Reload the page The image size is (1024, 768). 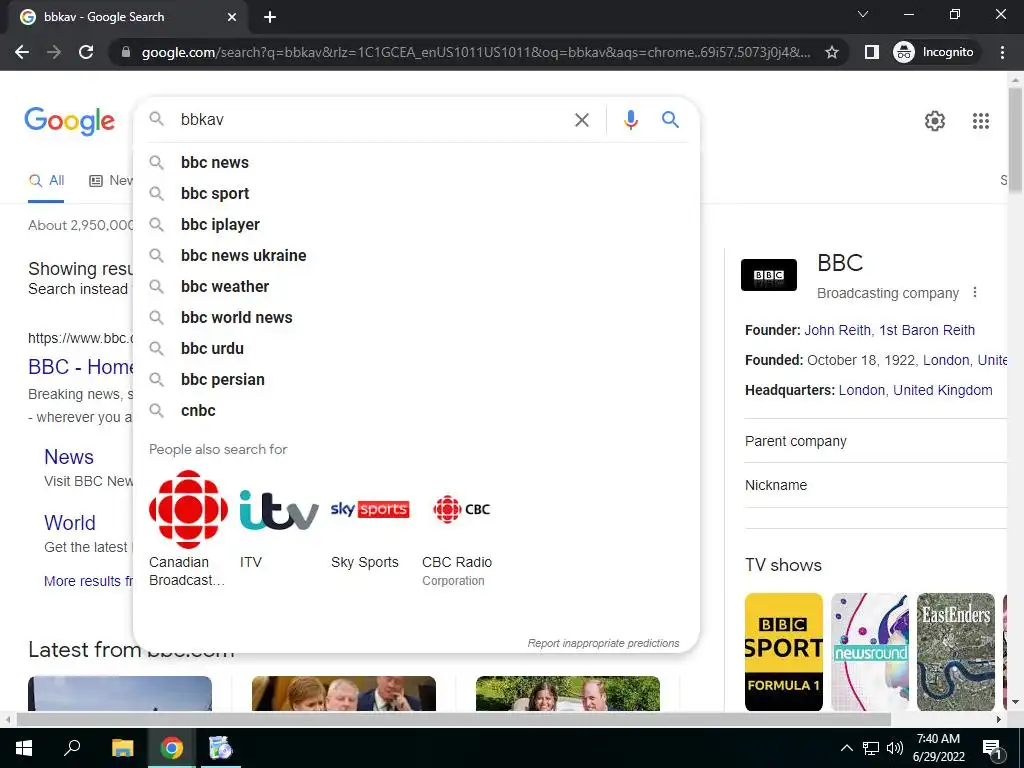point(86,52)
